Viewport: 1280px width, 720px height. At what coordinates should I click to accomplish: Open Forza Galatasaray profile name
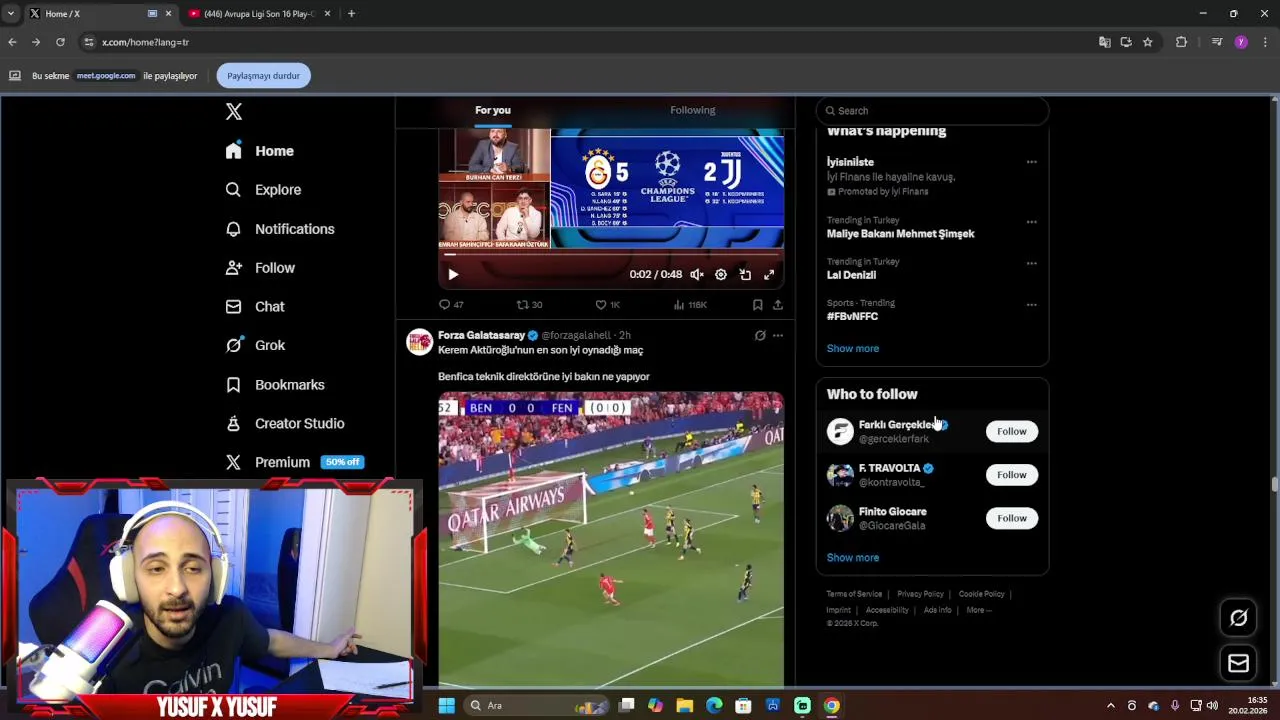(x=481, y=335)
